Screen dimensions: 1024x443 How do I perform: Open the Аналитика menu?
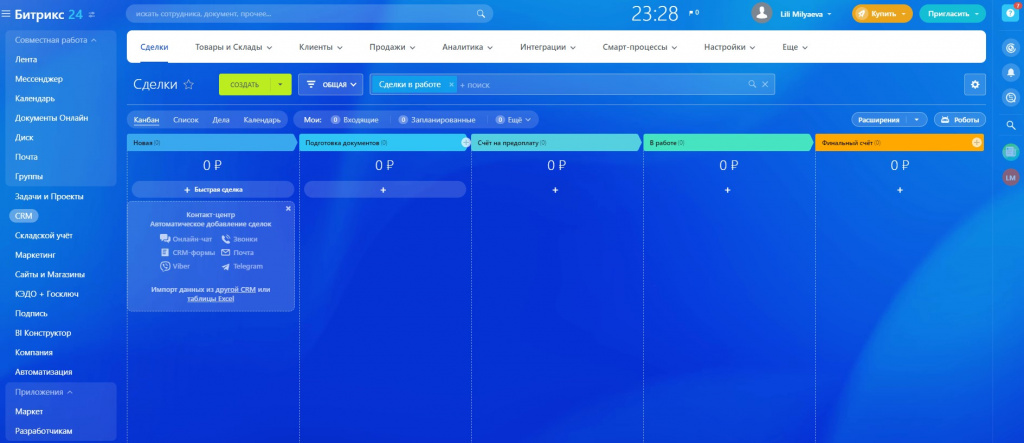[x=467, y=47]
